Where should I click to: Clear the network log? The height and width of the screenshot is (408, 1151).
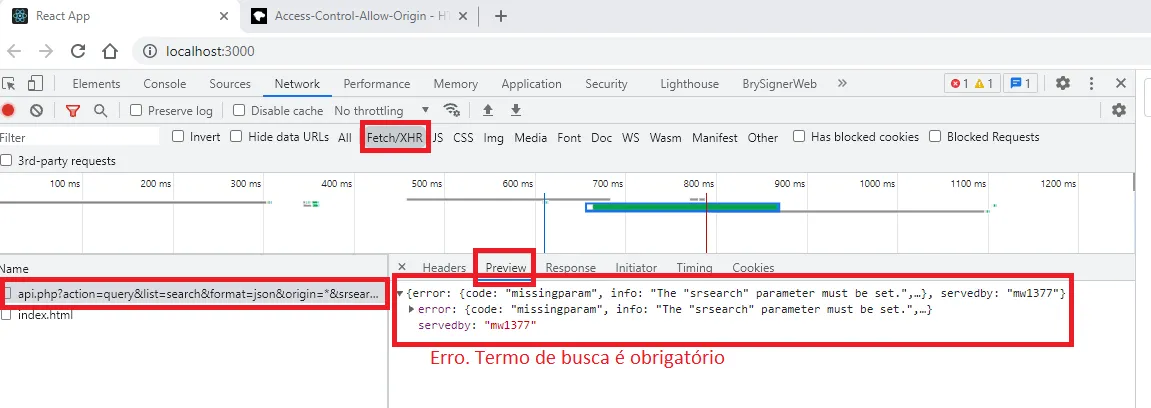[36, 111]
